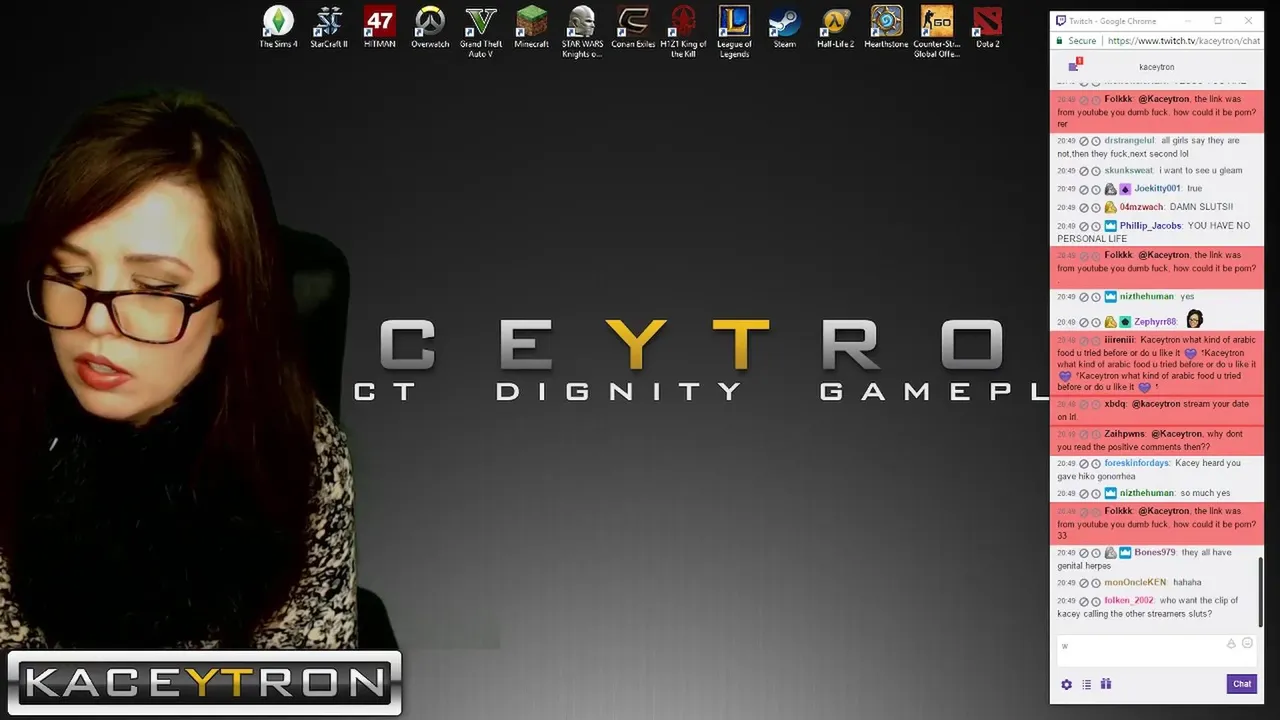Screen dimensions: 1280x720
Task: Launch the Dota 2 desktop shortcut
Action: pos(988,28)
